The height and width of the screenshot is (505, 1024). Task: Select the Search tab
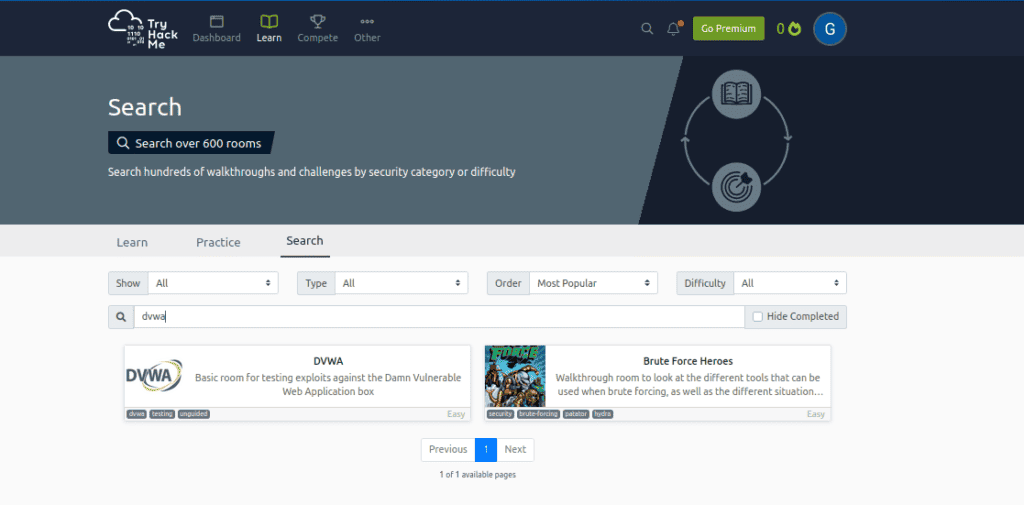[x=304, y=241]
